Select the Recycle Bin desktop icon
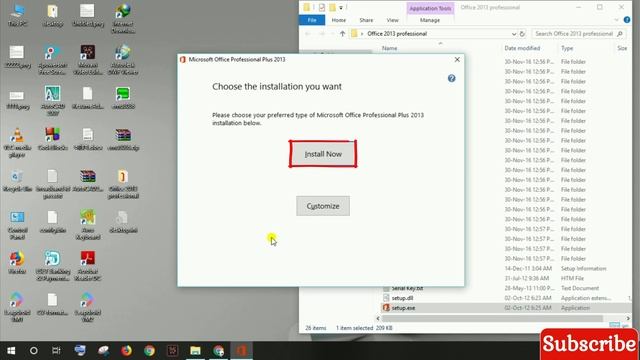The height and width of the screenshot is (360, 640). pos(18,181)
